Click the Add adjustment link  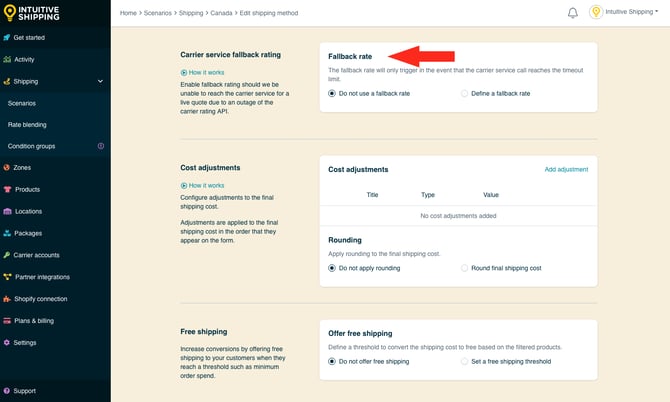(x=566, y=170)
